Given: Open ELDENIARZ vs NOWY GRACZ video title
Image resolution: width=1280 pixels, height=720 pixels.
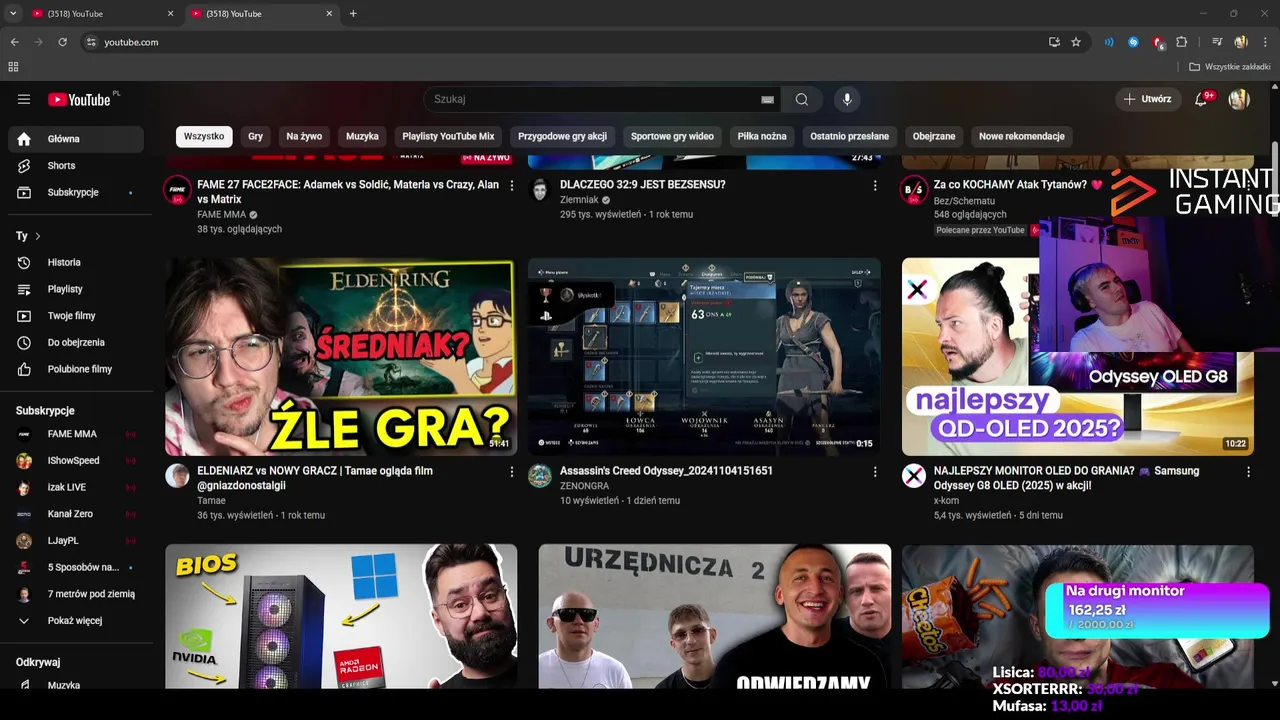Looking at the screenshot, I should tap(315, 478).
